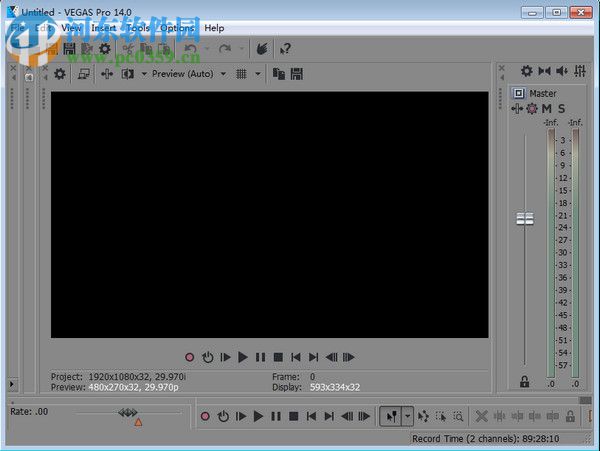The height and width of the screenshot is (451, 600).
Task: Toggle Dim Output speaker icon
Action: point(562,71)
